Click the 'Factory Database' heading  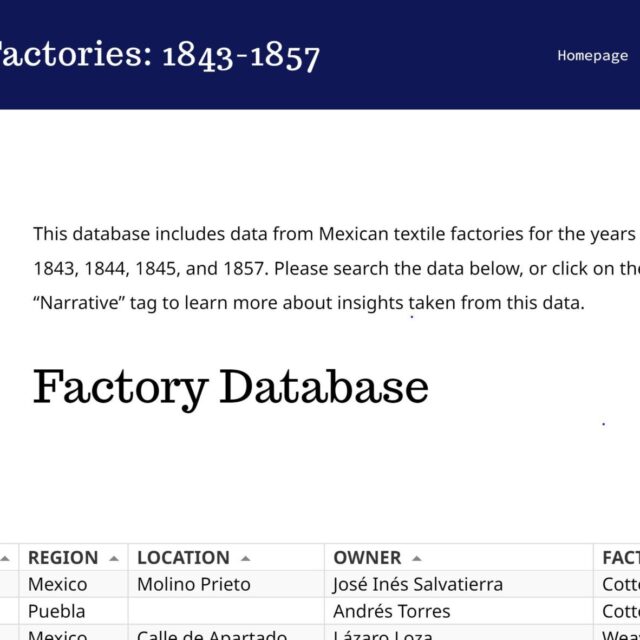click(x=231, y=387)
